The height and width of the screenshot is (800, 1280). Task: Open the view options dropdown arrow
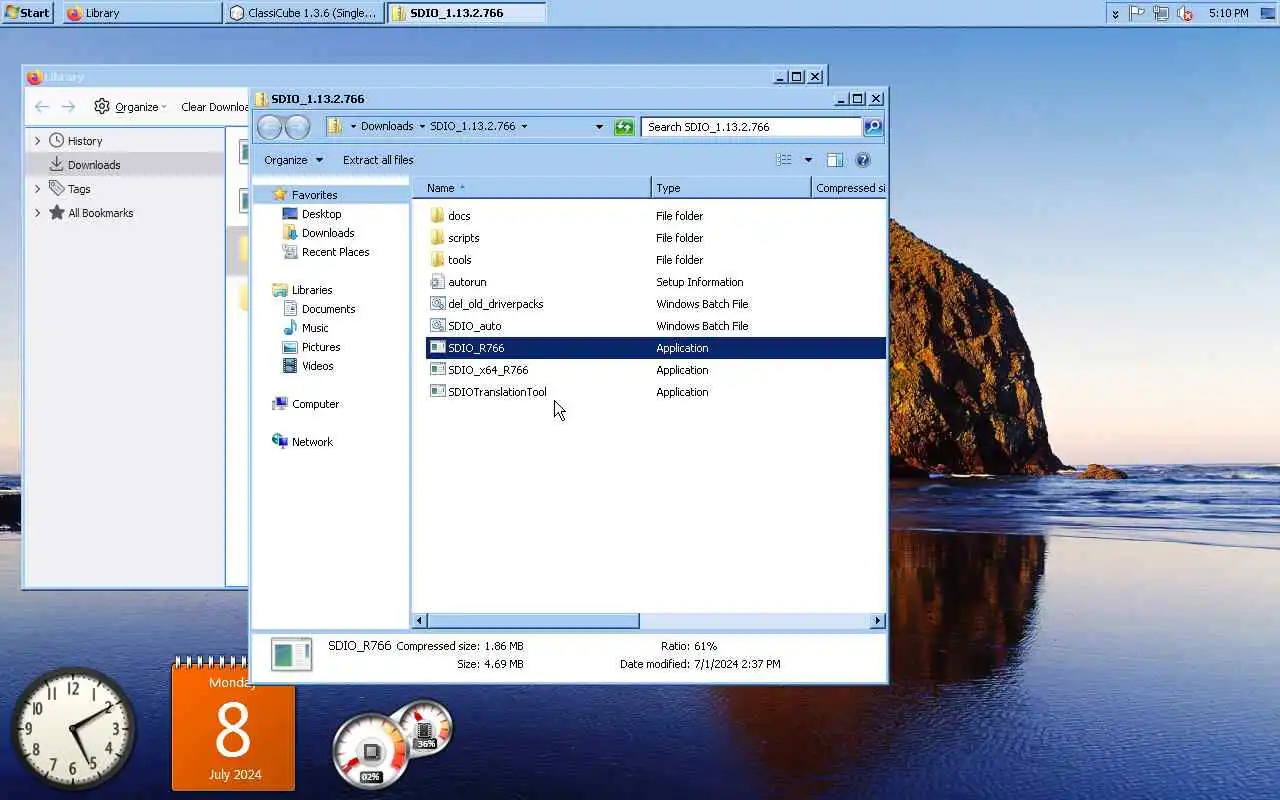[x=808, y=160]
